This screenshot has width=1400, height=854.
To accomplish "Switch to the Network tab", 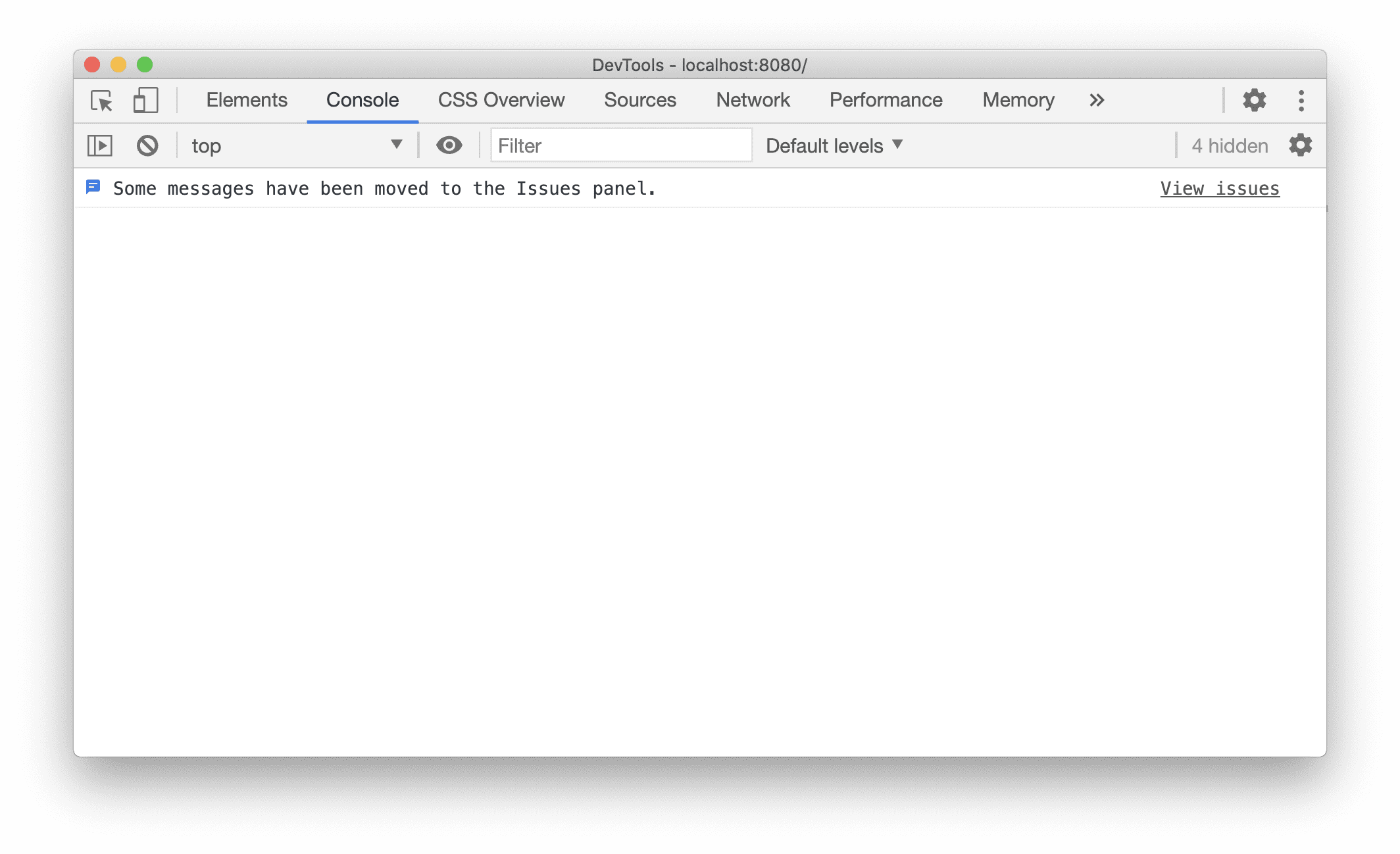I will point(753,99).
